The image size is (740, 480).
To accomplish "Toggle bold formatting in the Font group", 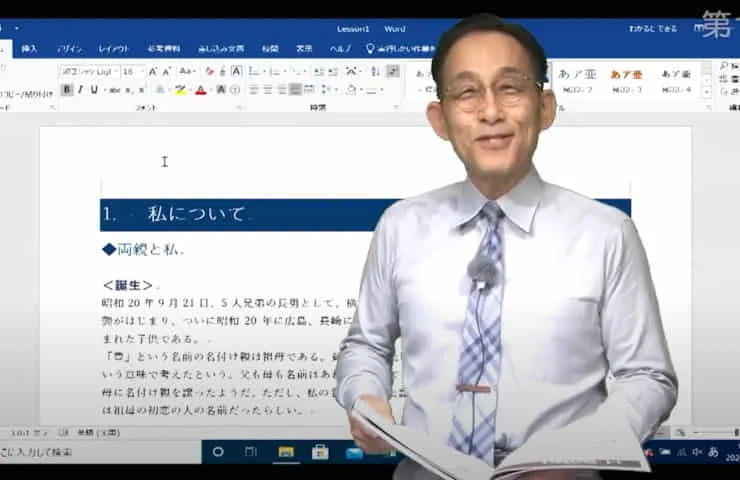I will point(67,90).
